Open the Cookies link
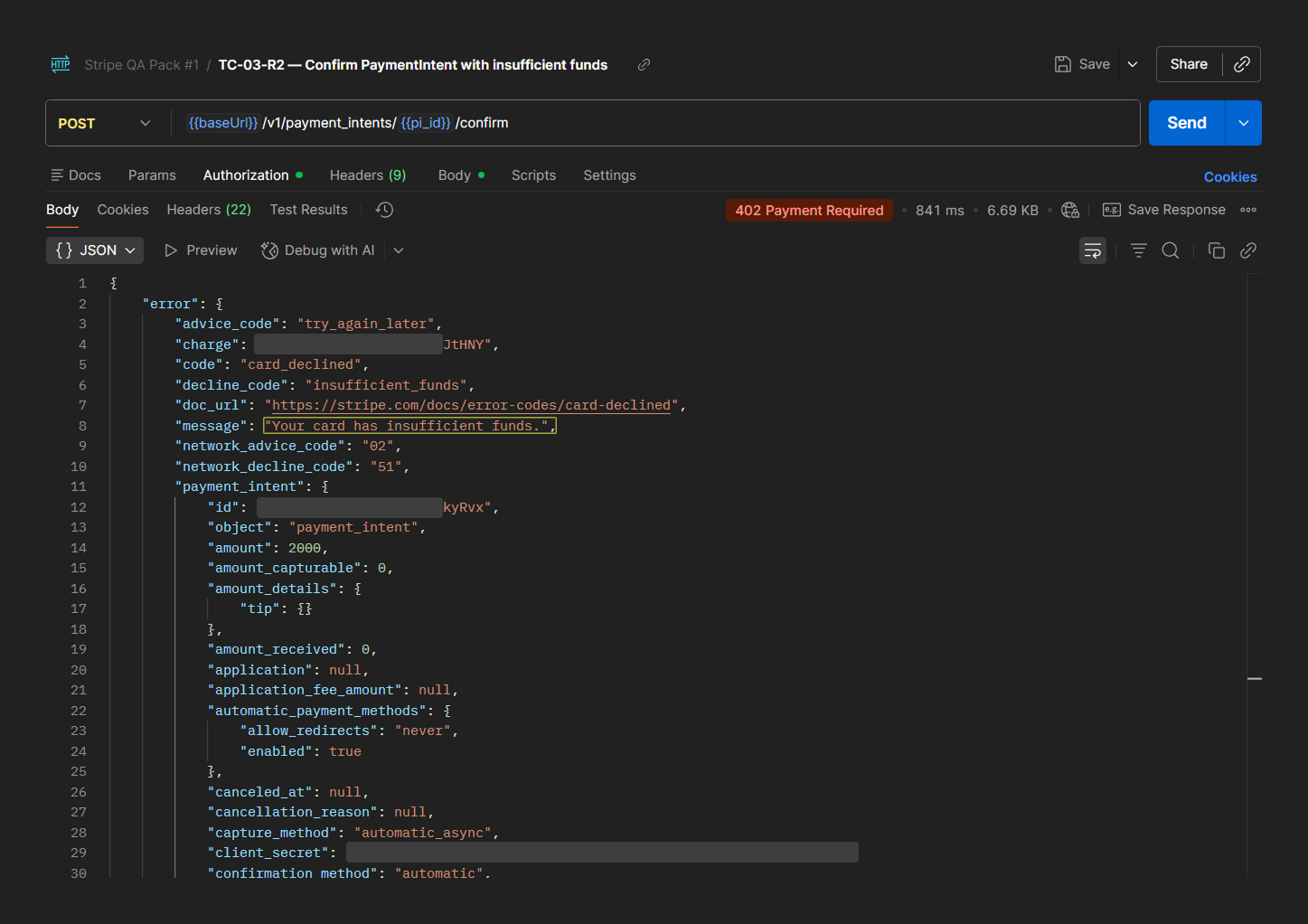The height and width of the screenshot is (924, 1308). click(1230, 177)
